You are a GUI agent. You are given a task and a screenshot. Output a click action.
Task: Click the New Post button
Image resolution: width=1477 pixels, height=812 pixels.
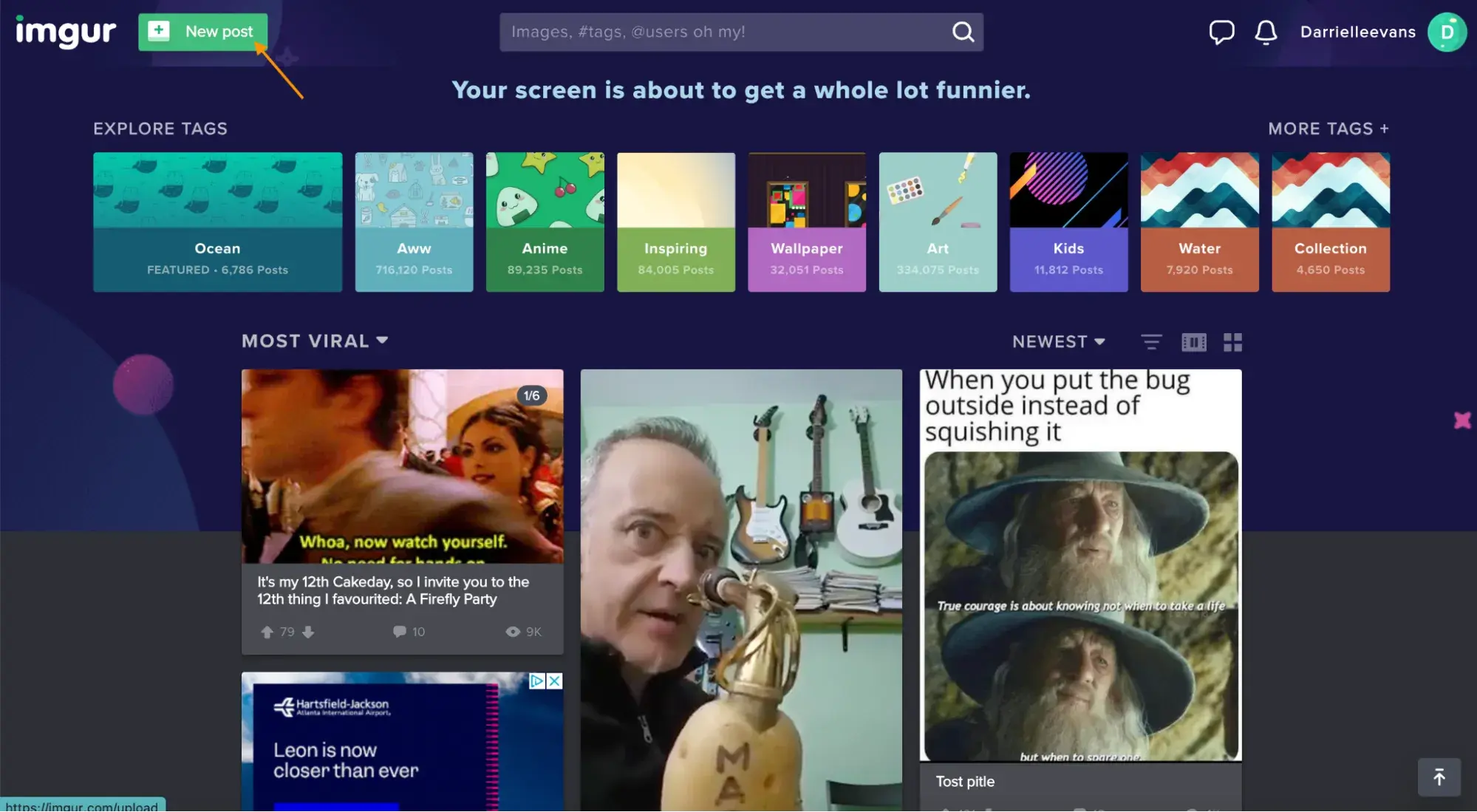tap(203, 32)
